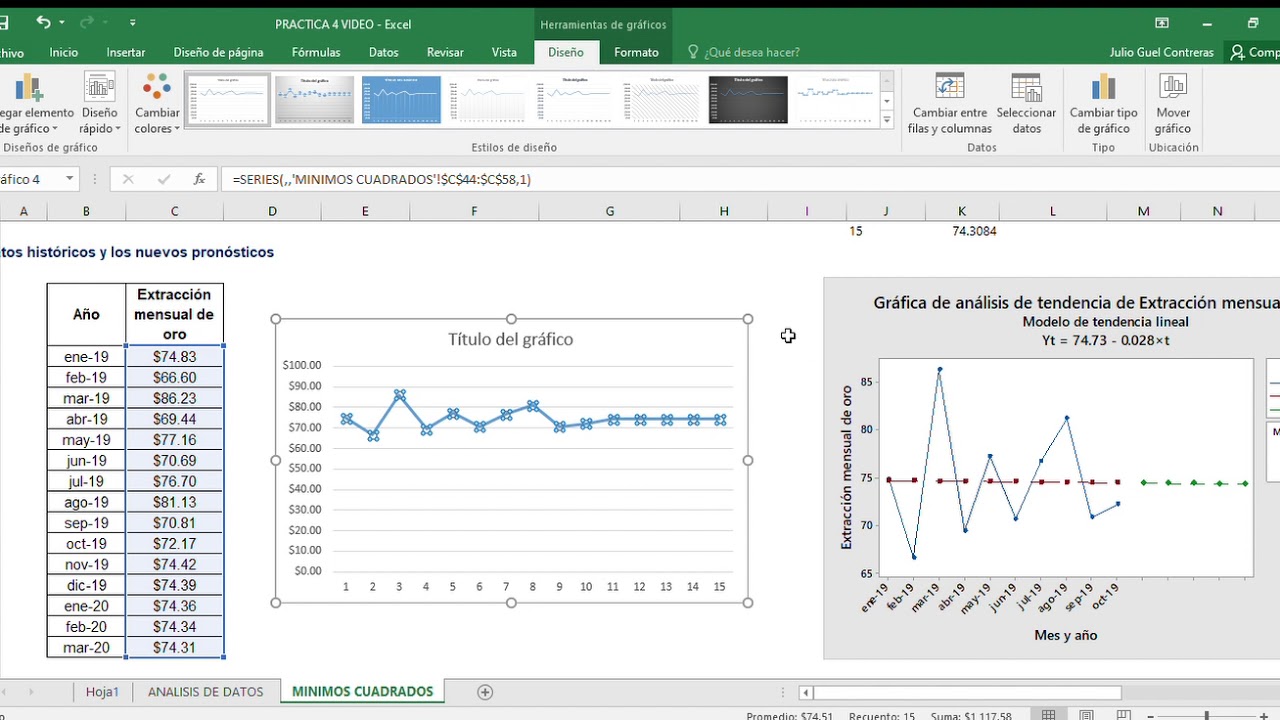The width and height of the screenshot is (1280, 720).
Task: Select the gray gradient chart style thumbnail
Action: pos(314,99)
